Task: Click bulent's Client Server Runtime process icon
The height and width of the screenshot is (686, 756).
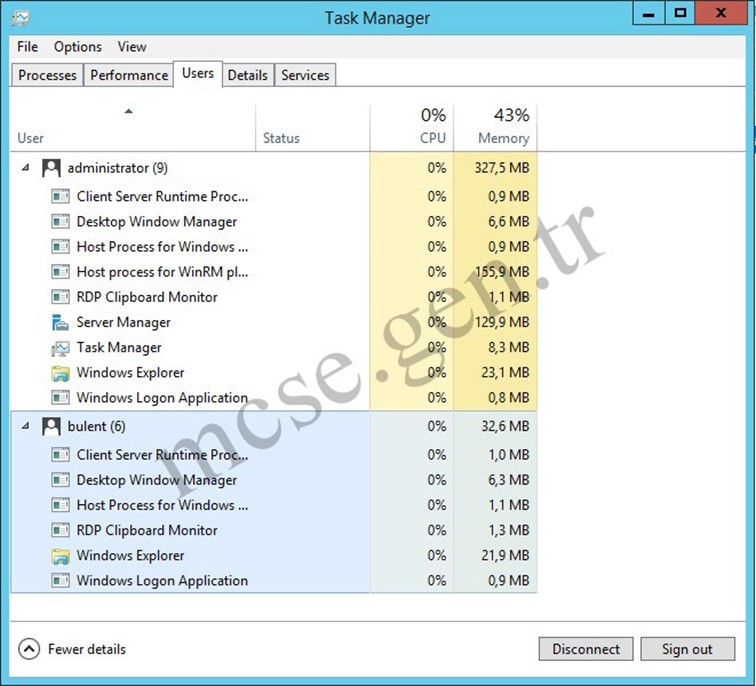Action: point(60,455)
